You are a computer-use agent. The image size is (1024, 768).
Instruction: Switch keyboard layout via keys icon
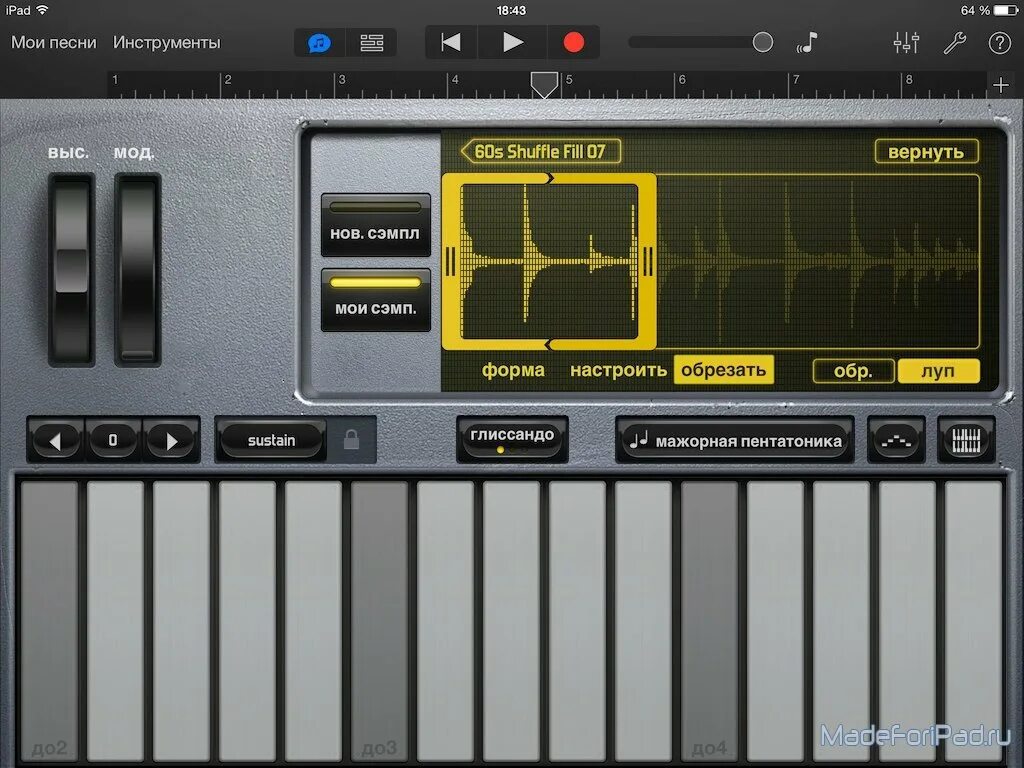tap(966, 439)
